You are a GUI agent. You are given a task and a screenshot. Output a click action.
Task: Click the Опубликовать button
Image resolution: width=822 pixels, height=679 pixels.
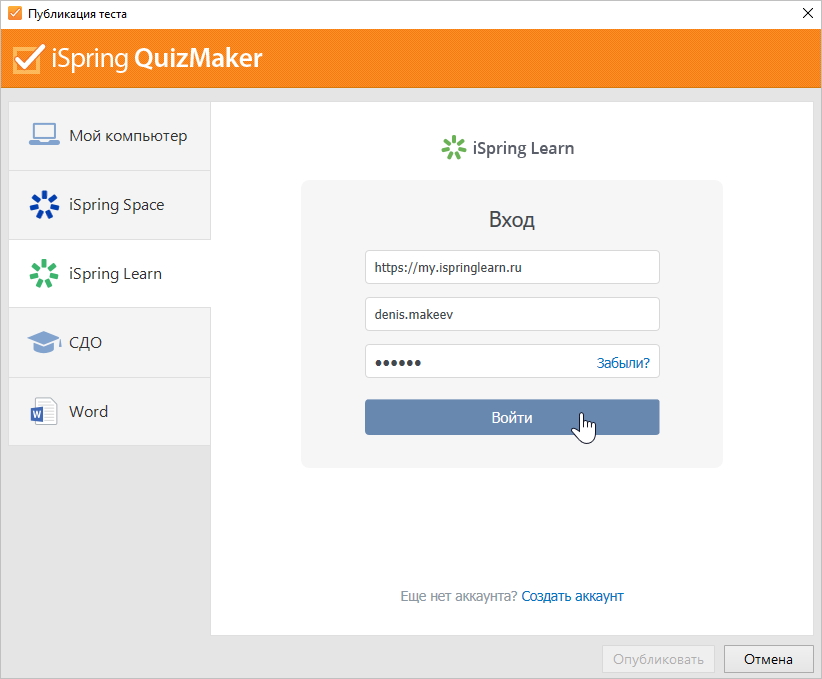658,659
